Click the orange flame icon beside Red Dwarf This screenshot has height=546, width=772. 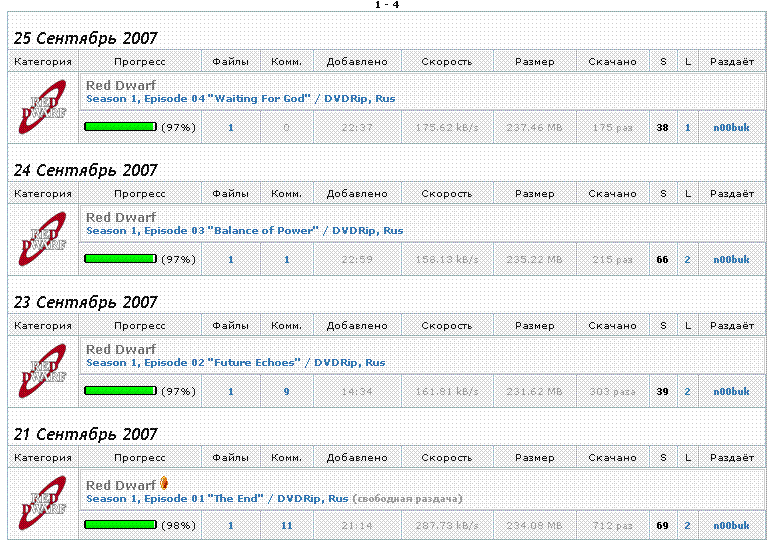(x=164, y=483)
